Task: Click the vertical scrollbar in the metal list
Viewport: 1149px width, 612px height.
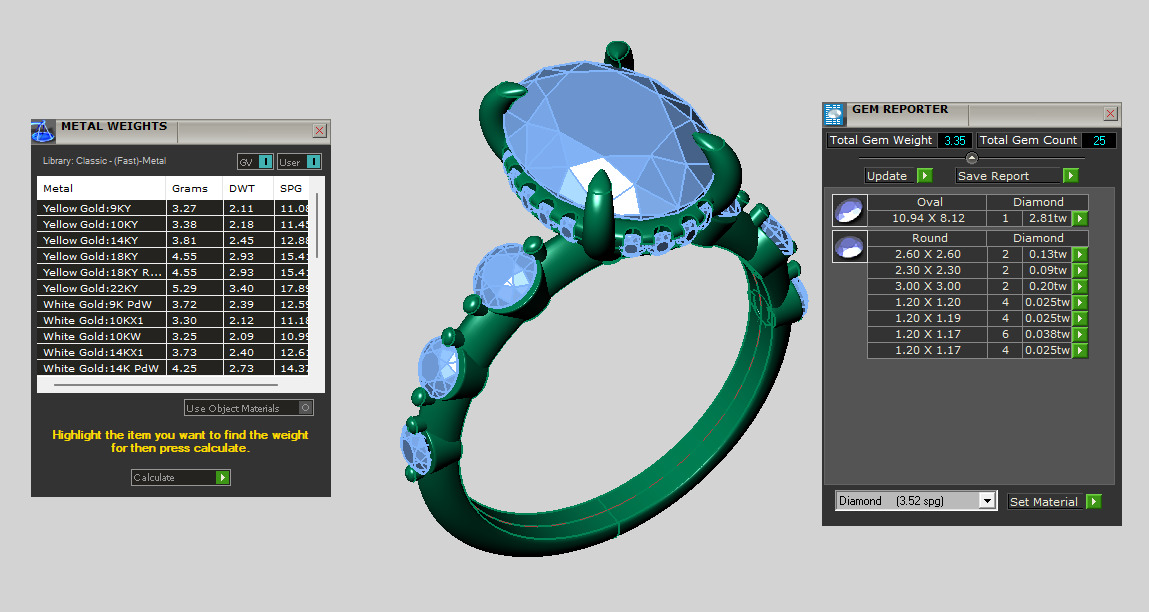Action: [317, 226]
